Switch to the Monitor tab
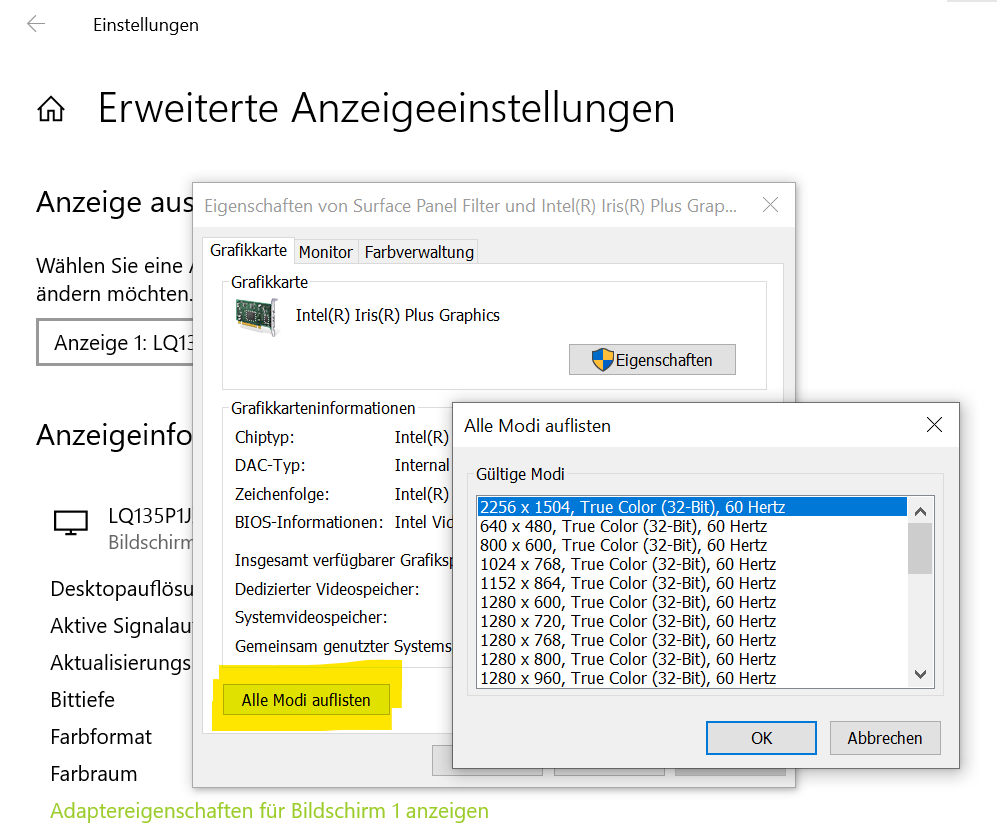997x840 pixels. click(326, 252)
